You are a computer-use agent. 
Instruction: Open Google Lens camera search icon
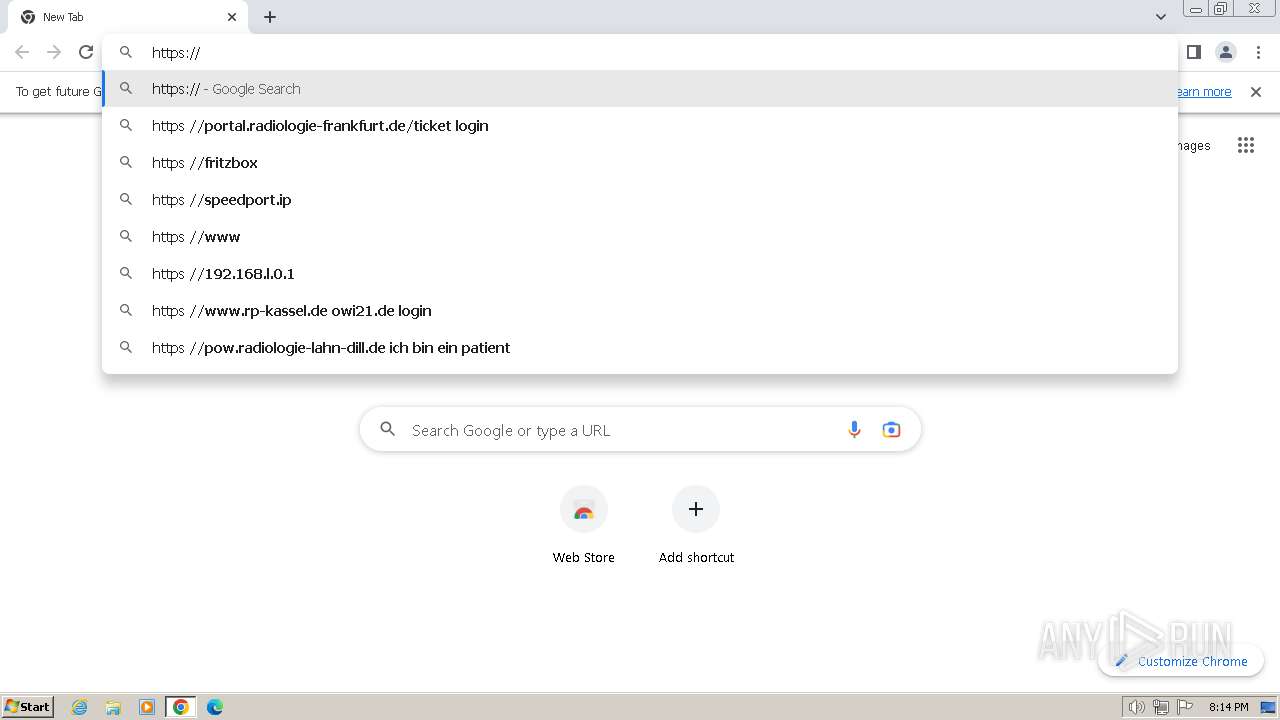(891, 430)
